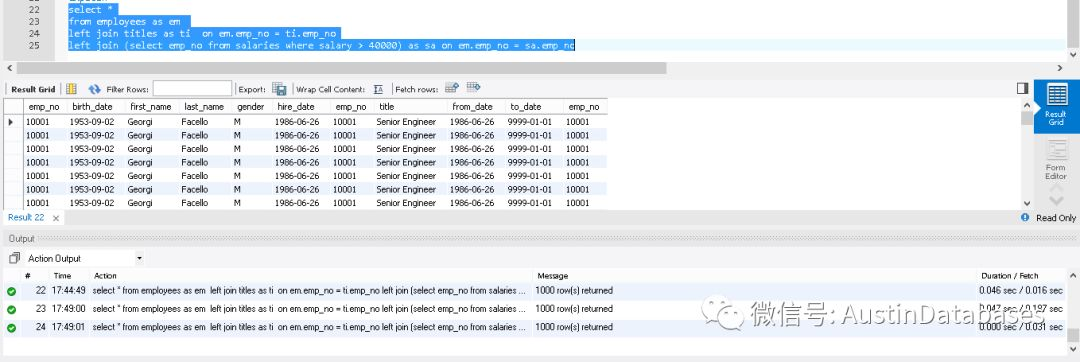This screenshot has height=362, width=1080.
Task: Click the Duration / Fetch column header
Action: pyautogui.click(x=1010, y=276)
